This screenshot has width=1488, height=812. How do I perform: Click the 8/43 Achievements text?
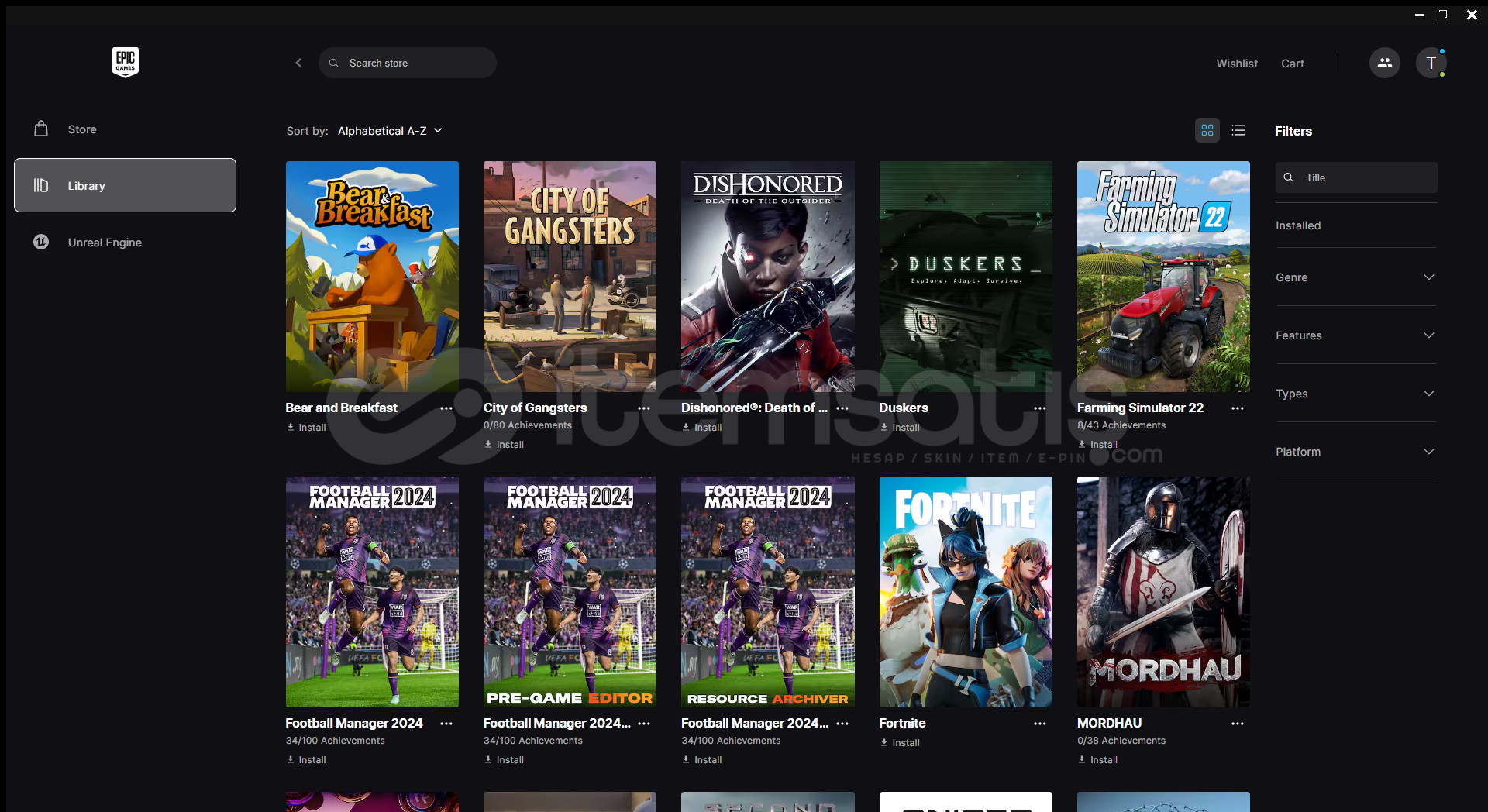1121,425
